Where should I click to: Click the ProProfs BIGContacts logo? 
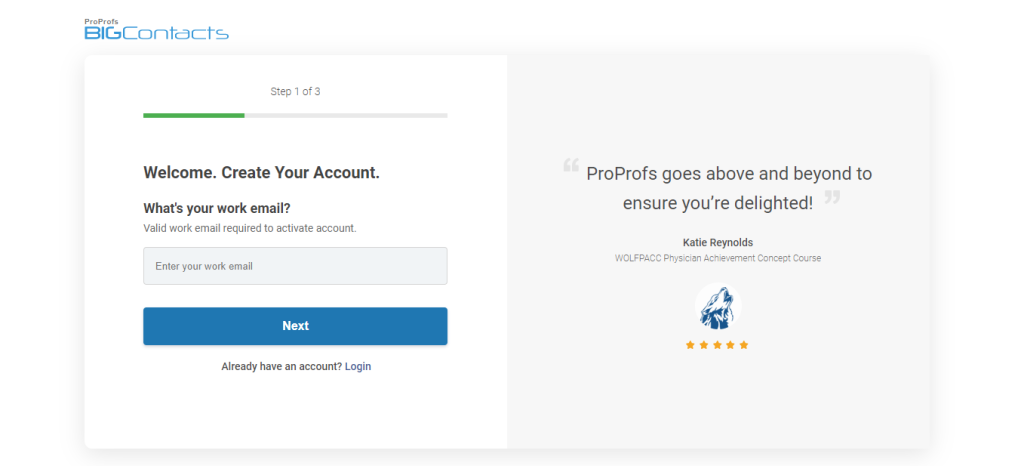(x=157, y=30)
